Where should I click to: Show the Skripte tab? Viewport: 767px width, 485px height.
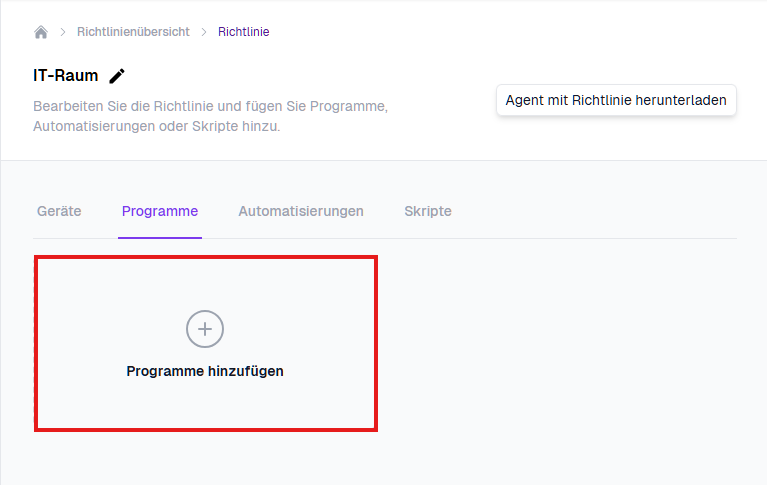(428, 211)
